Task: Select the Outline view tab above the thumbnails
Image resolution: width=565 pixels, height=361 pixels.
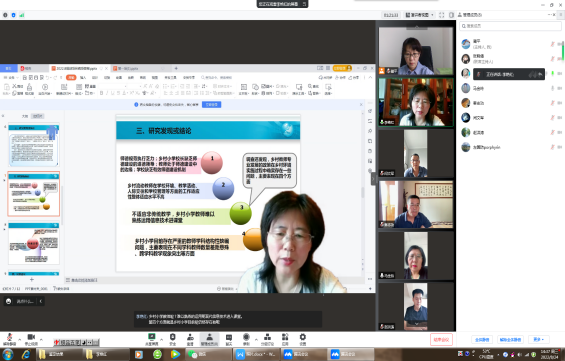Action: pyautogui.click(x=25, y=116)
